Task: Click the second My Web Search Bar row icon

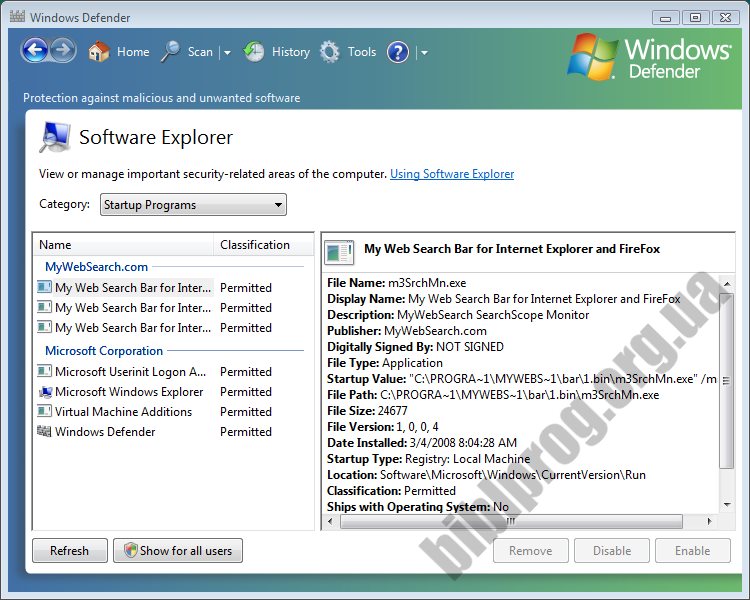Action: point(44,307)
